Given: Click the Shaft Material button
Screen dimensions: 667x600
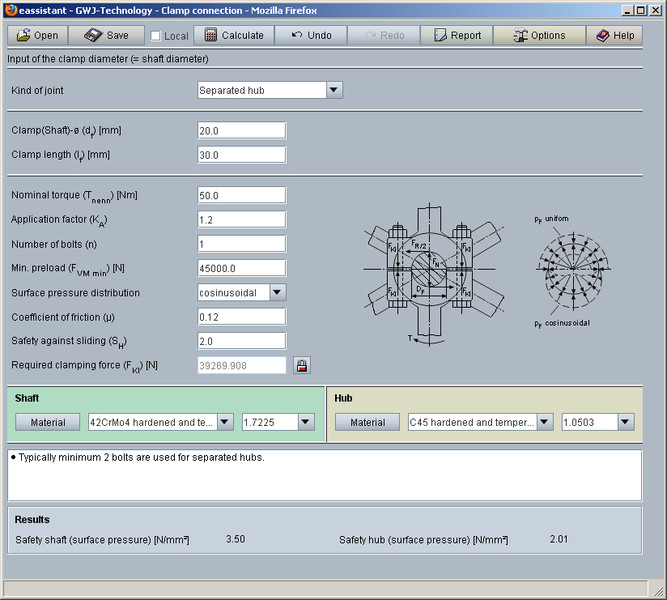Looking at the screenshot, I should pyautogui.click(x=48, y=422).
